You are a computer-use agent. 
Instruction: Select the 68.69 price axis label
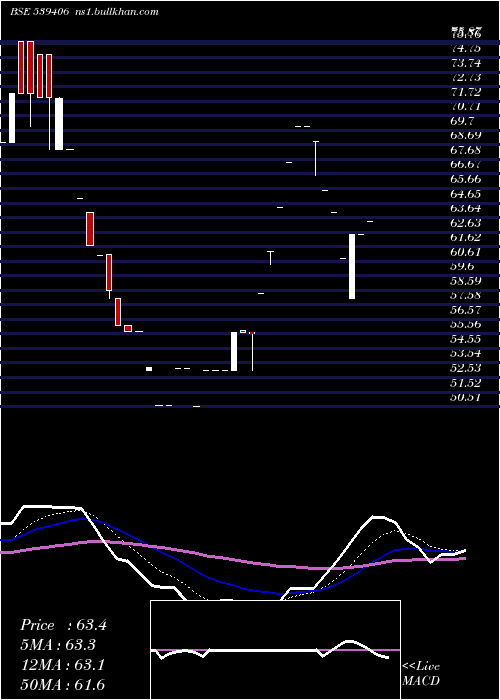pos(466,136)
